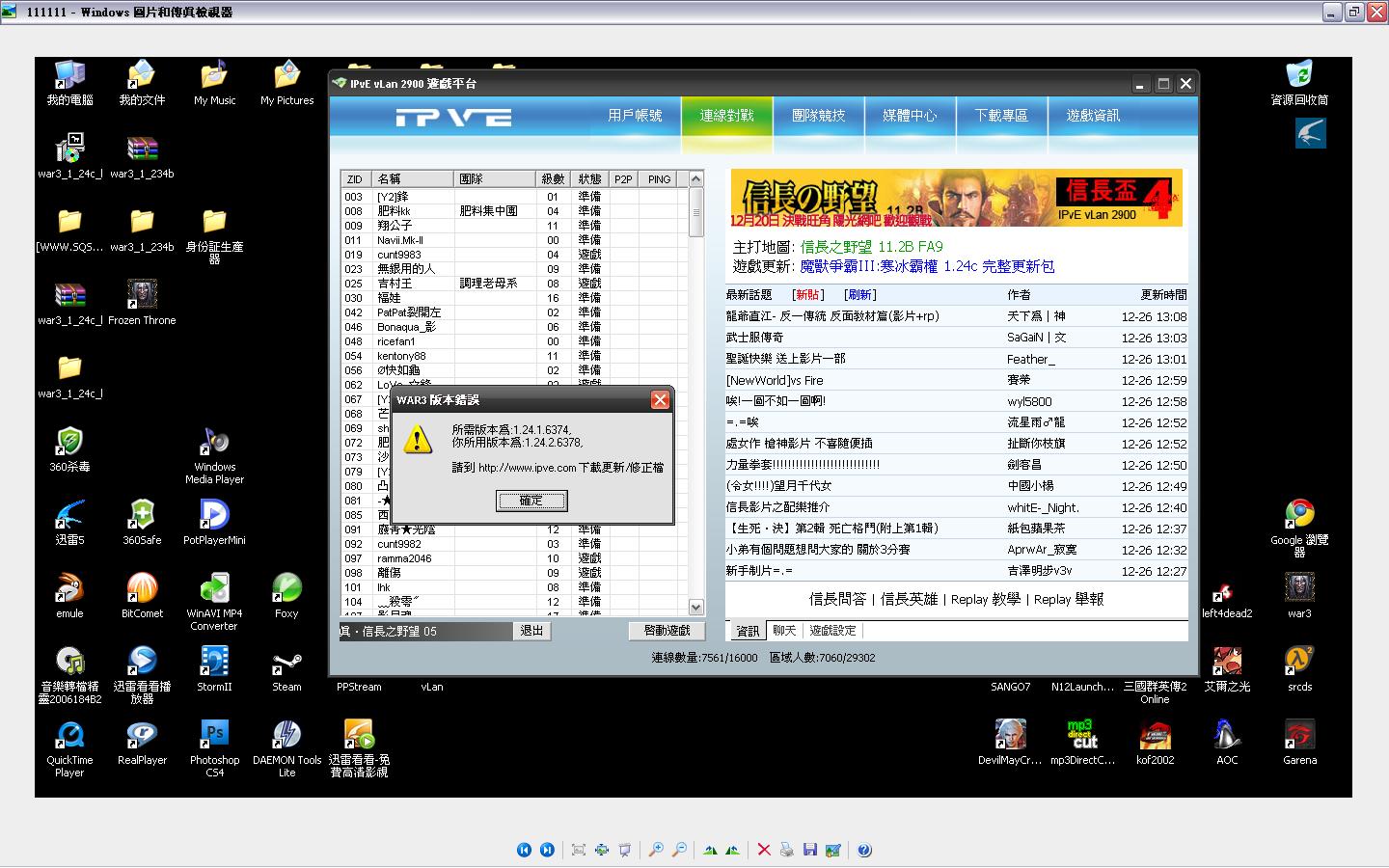Start the slideshow from viewer toolbar
Screen dimensions: 1389x868
[625, 850]
